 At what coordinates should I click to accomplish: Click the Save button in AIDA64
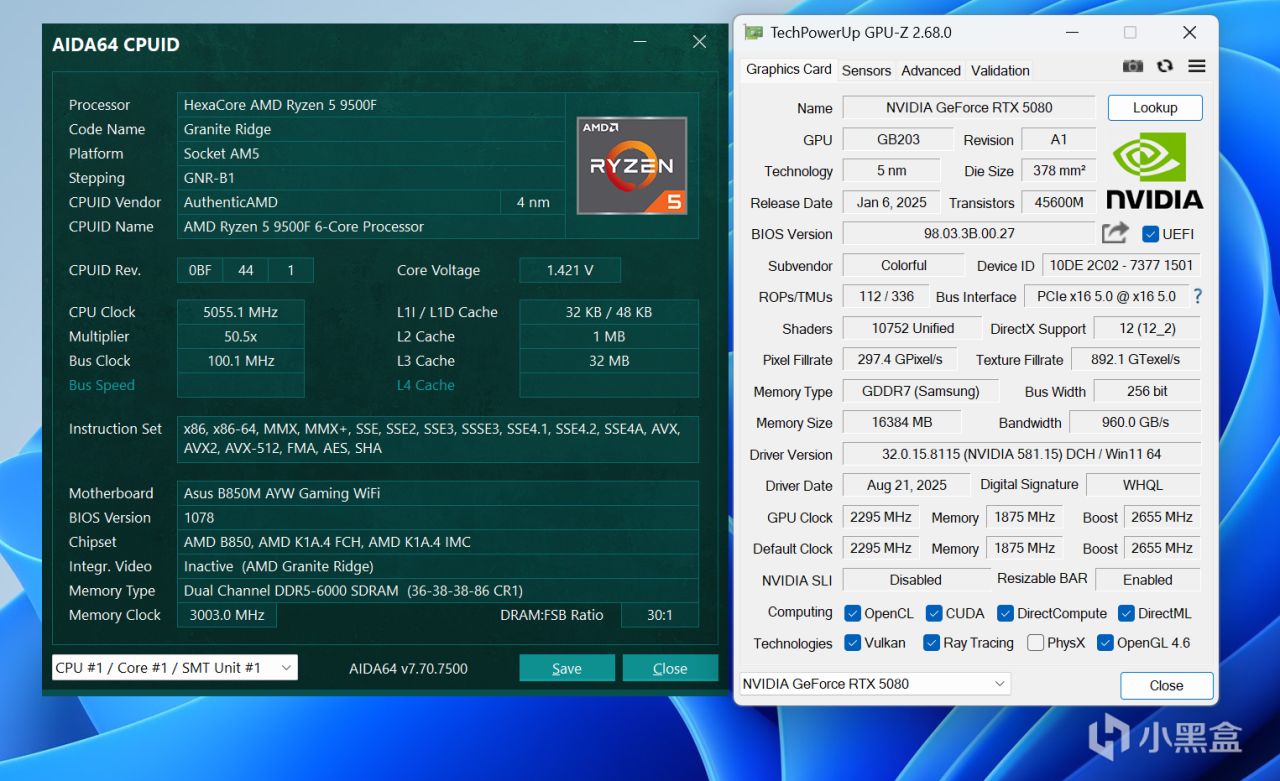click(x=566, y=668)
